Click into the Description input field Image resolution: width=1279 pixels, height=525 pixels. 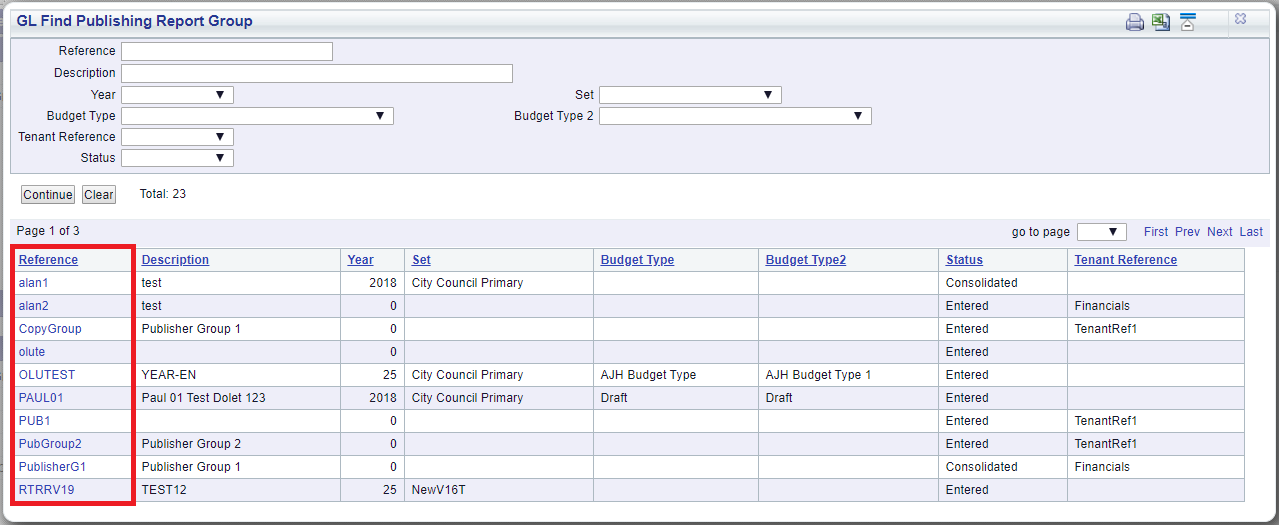(x=317, y=73)
